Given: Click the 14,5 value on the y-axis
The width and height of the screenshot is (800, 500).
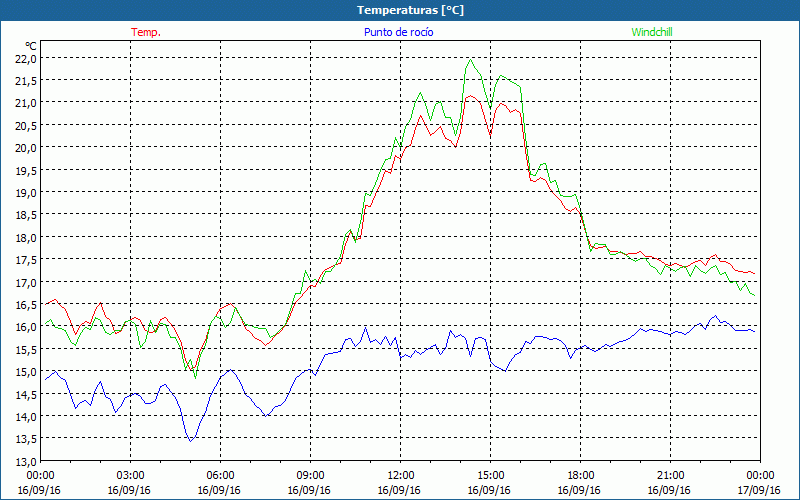Looking at the screenshot, I should [x=27, y=394].
